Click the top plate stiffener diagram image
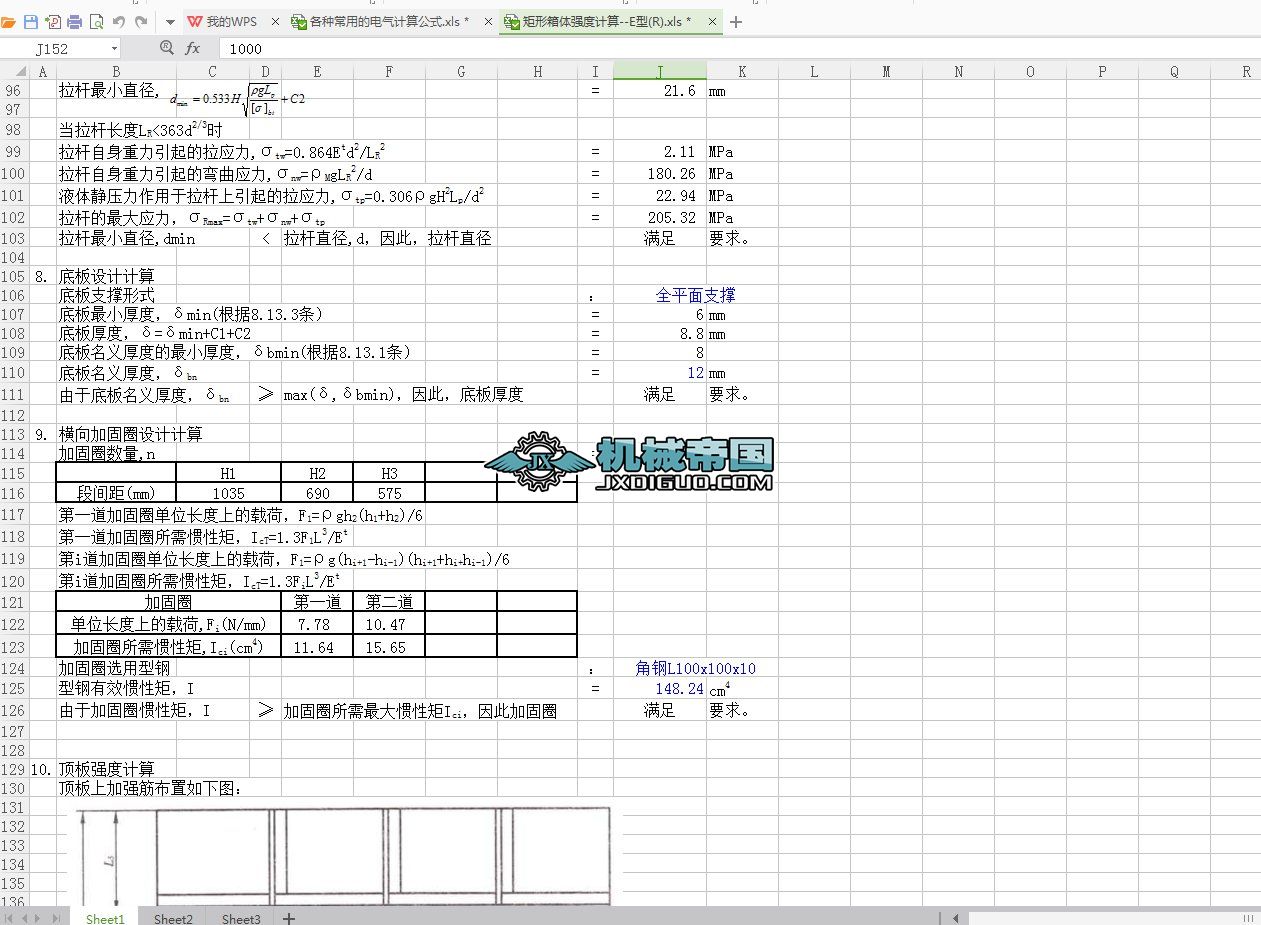 [x=344, y=855]
